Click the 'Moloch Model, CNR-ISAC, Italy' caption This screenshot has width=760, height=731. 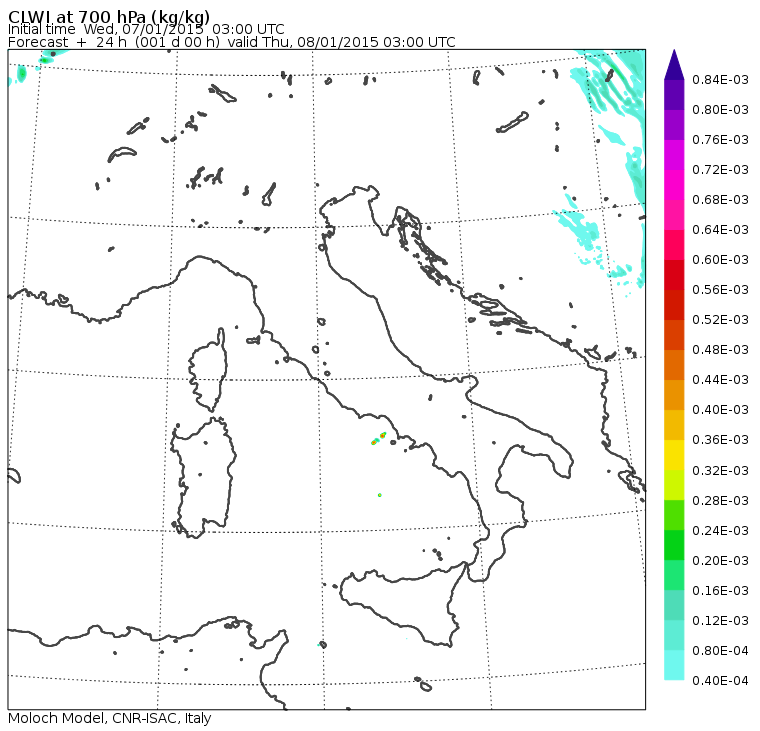pyautogui.click(x=110, y=718)
